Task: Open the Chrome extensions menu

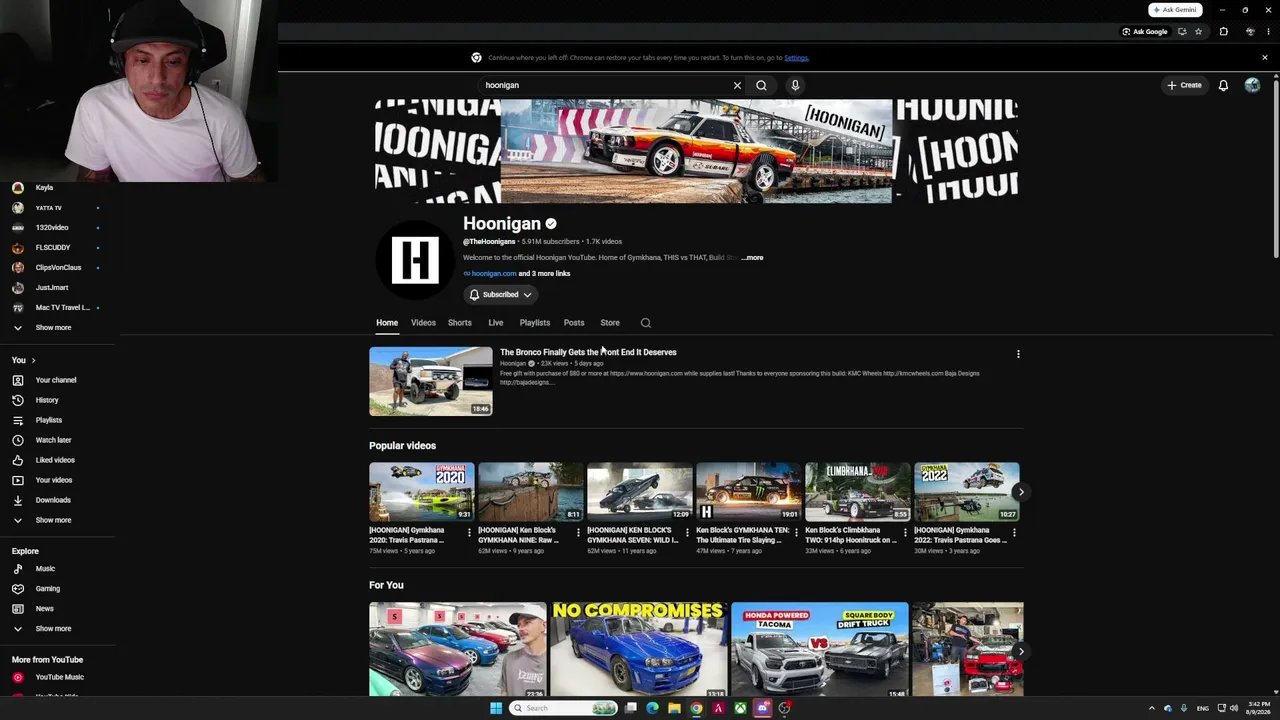Action: (x=1223, y=32)
